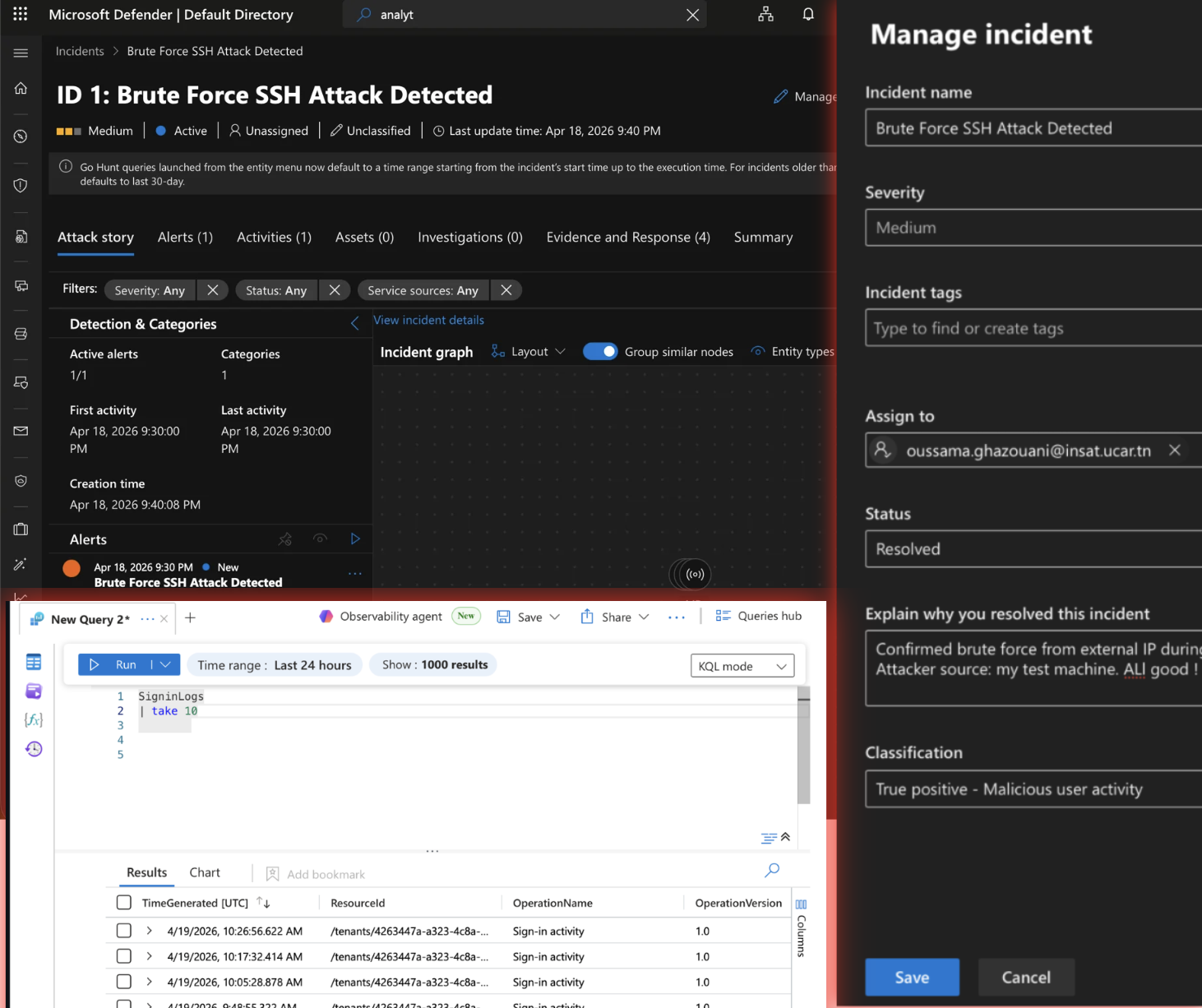Save the incident changes
The height and width of the screenshot is (1008, 1202).
912,977
